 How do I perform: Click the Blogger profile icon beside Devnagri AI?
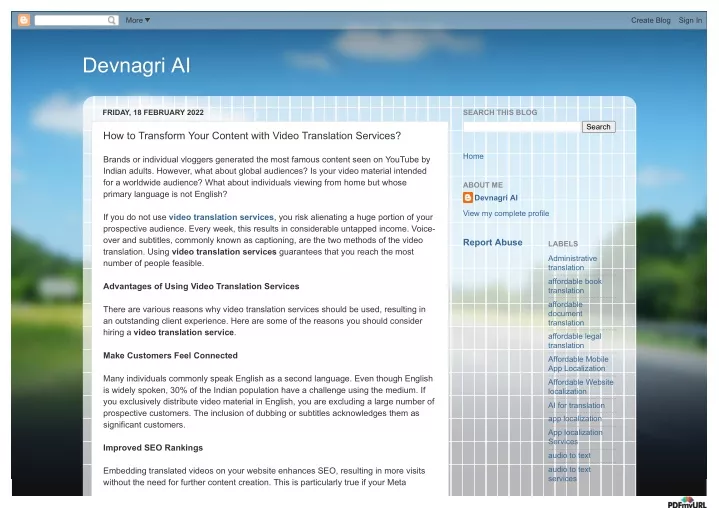[x=468, y=198]
